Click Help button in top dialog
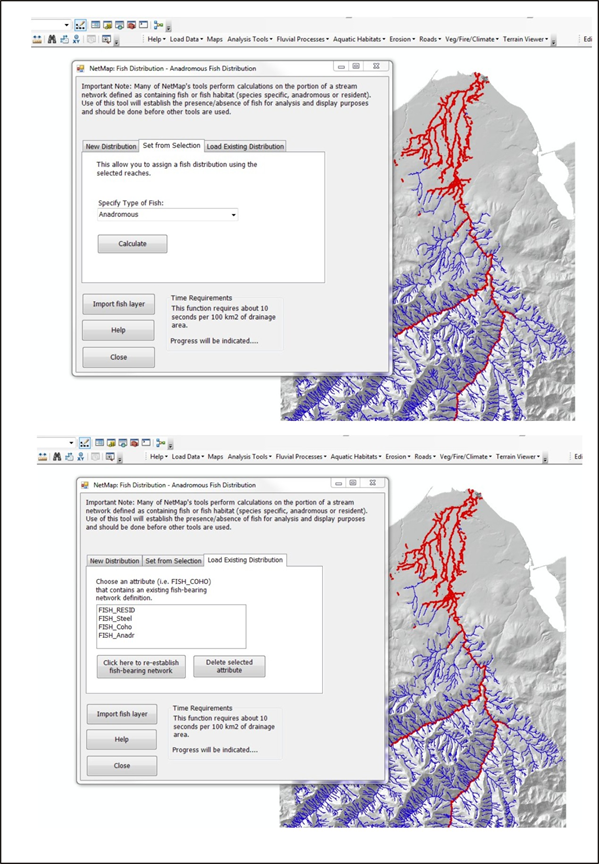This screenshot has width=599, height=864. 118,331
